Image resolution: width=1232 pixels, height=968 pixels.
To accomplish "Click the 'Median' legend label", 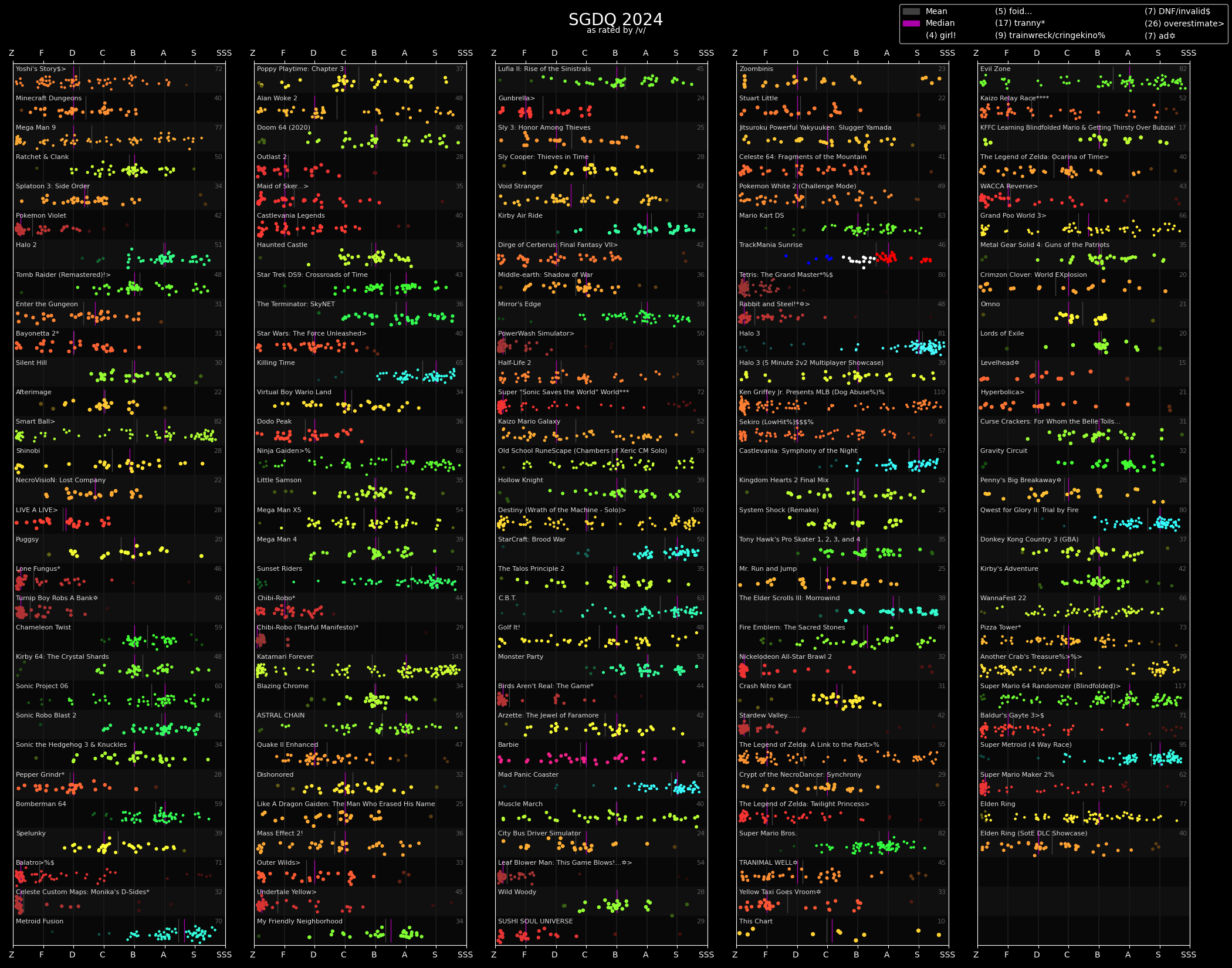I will (940, 23).
